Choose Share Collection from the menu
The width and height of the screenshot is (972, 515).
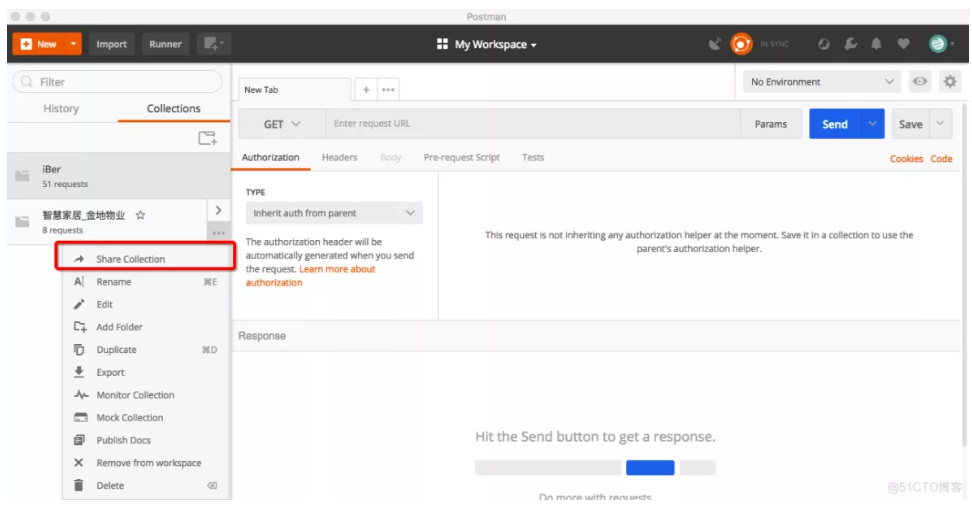[146, 259]
